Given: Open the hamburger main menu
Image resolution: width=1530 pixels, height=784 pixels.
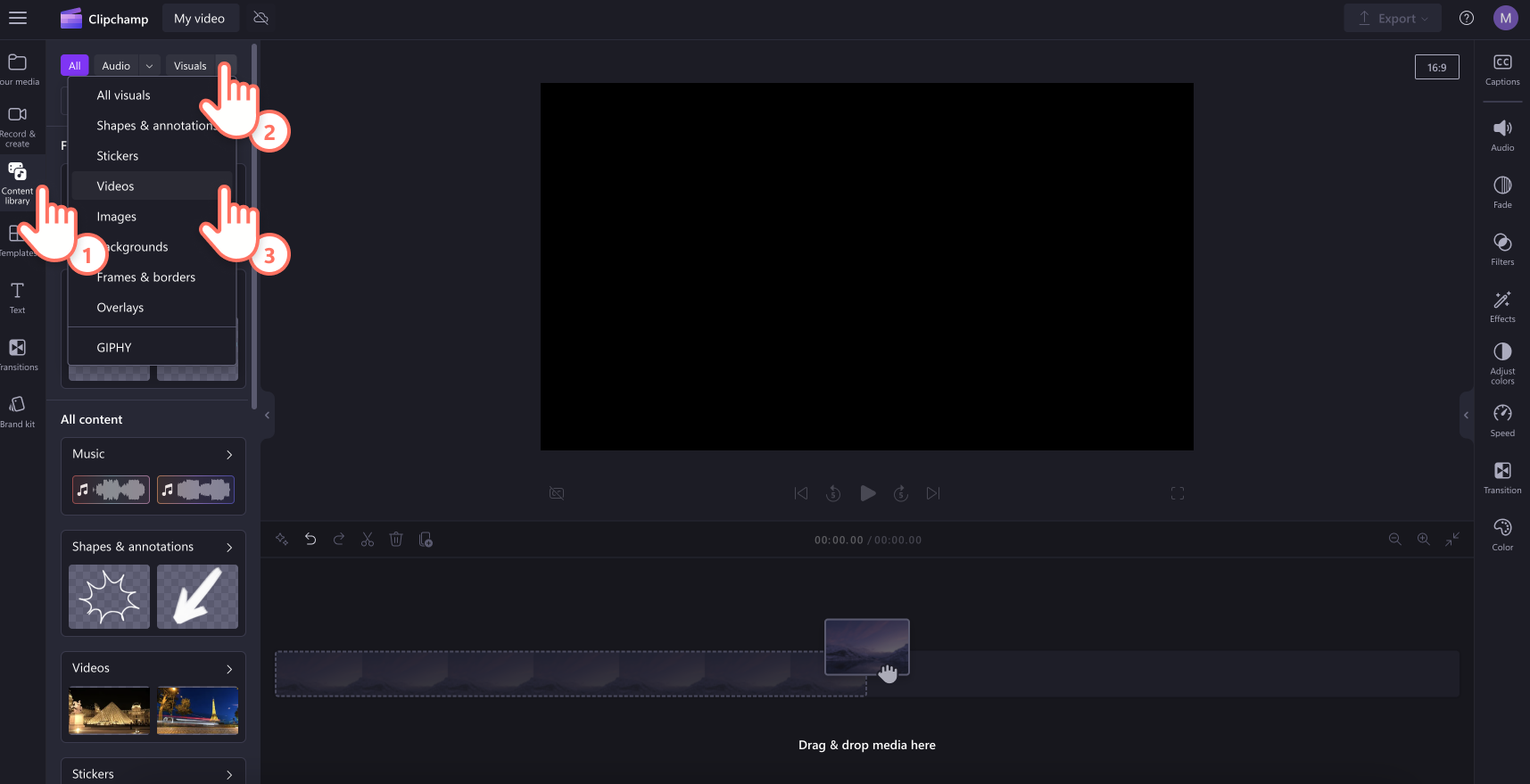Looking at the screenshot, I should pos(18,18).
